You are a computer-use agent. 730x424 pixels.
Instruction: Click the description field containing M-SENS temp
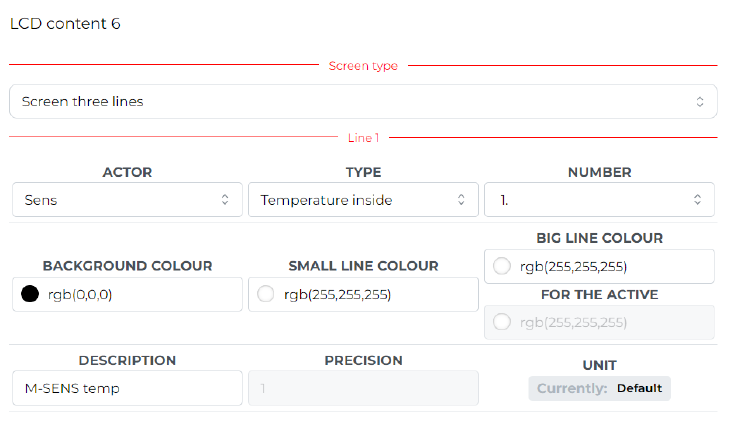coord(127,388)
